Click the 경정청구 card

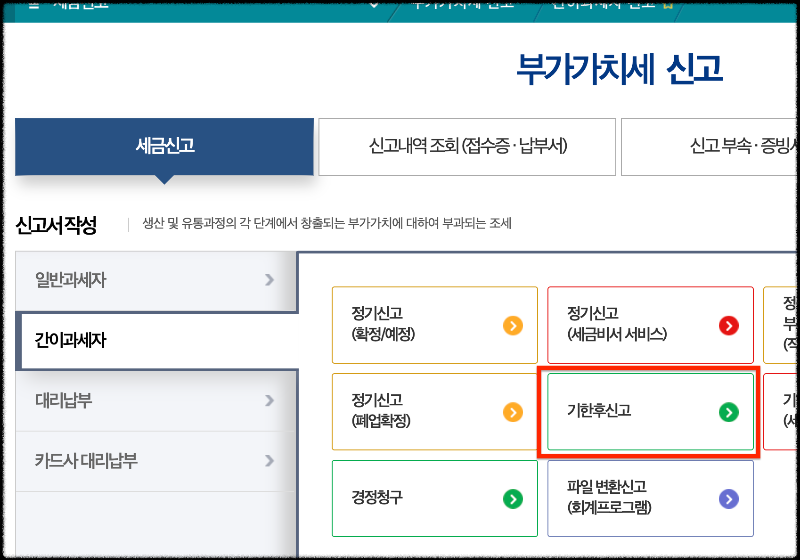pyautogui.click(x=435, y=498)
